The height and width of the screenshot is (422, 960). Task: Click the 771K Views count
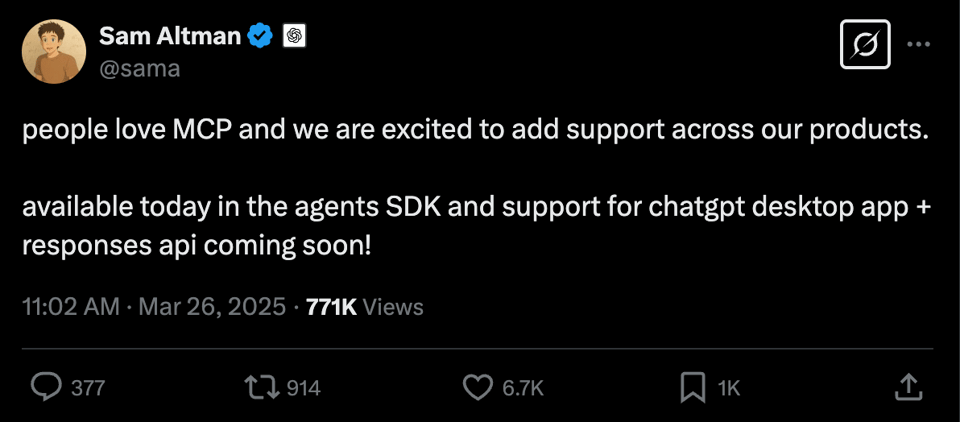364,307
